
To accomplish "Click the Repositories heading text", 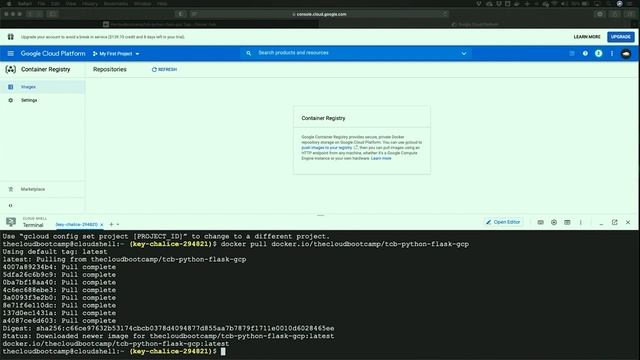I will pos(110,69).
